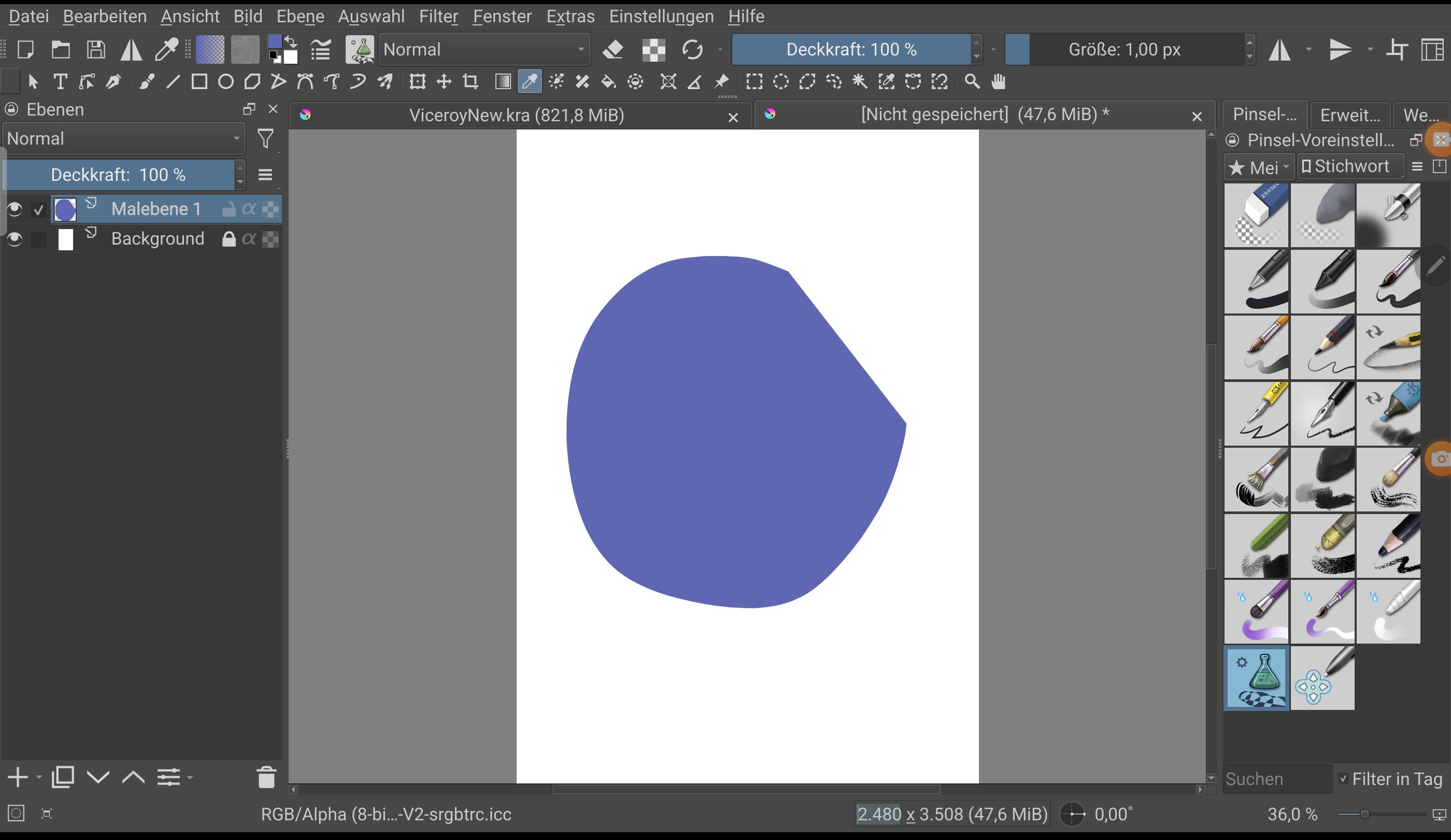Open layer blend mode Normal dropdown

(123, 139)
